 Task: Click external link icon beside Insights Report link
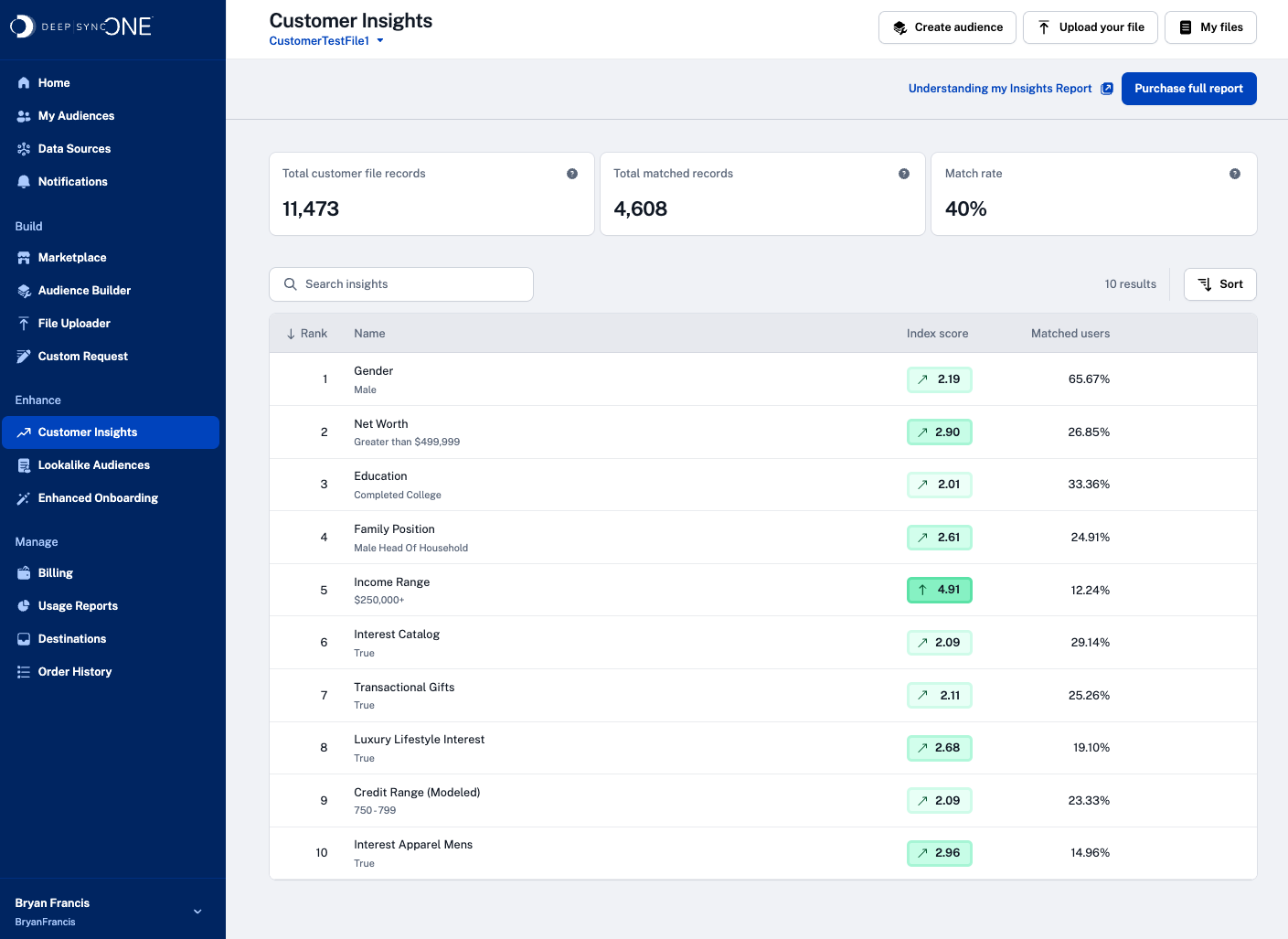point(1107,89)
